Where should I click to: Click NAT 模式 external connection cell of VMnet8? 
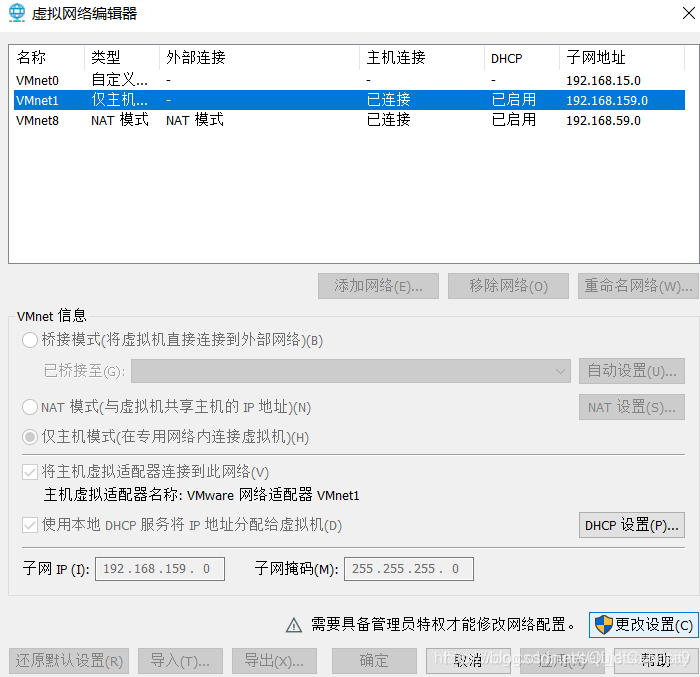pyautogui.click(x=195, y=120)
